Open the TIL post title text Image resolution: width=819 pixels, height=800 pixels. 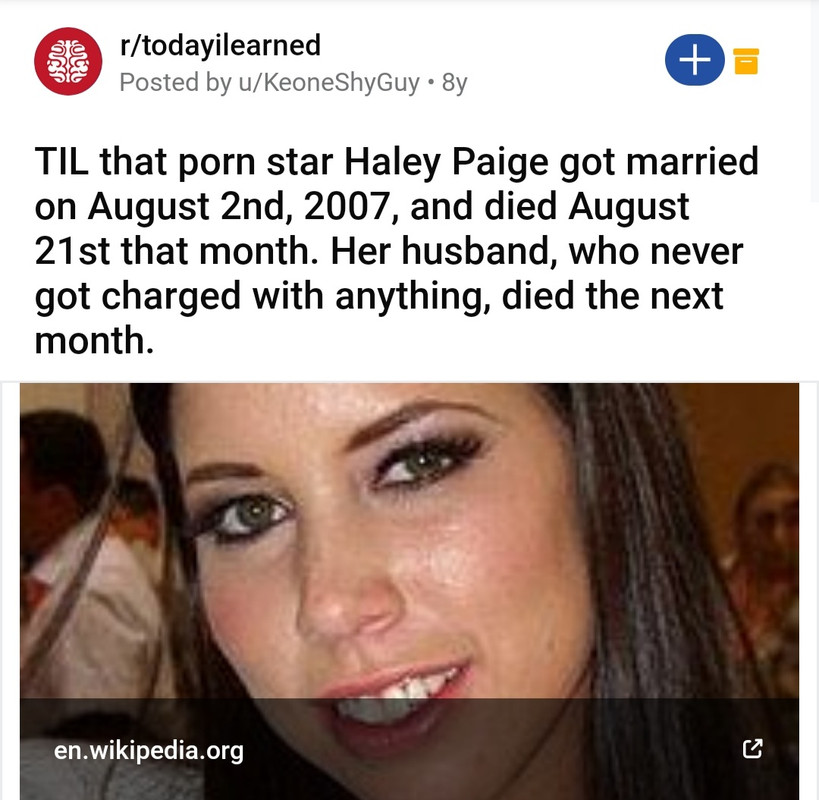396,251
